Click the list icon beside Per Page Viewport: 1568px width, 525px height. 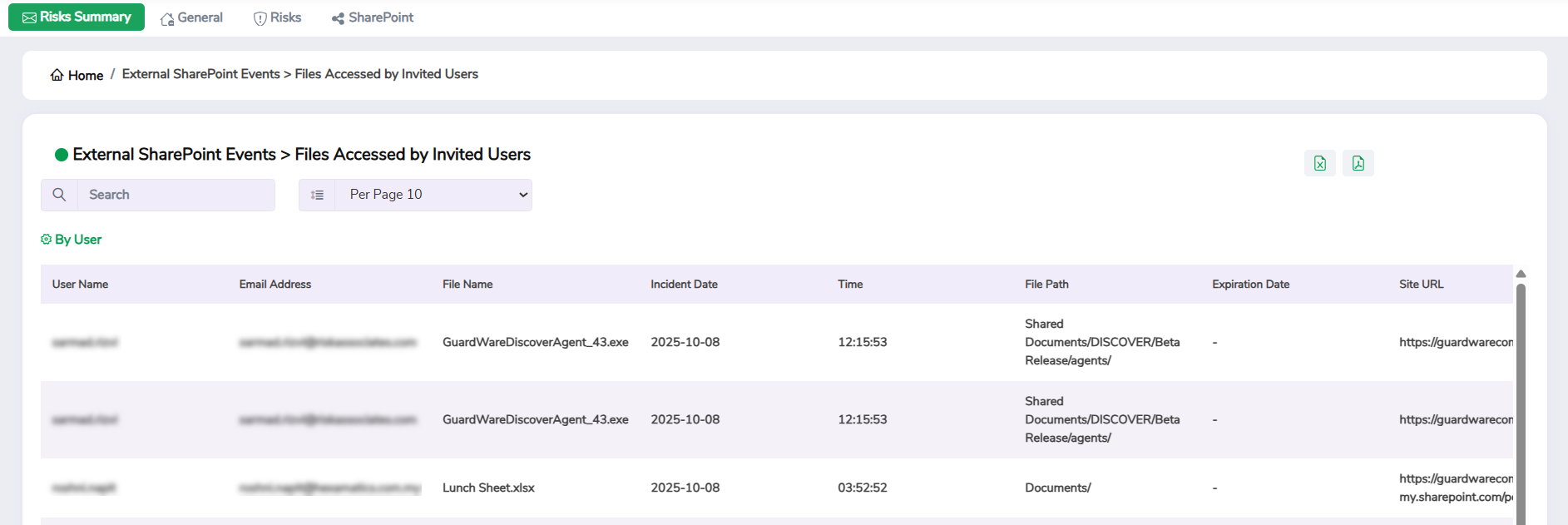(317, 195)
